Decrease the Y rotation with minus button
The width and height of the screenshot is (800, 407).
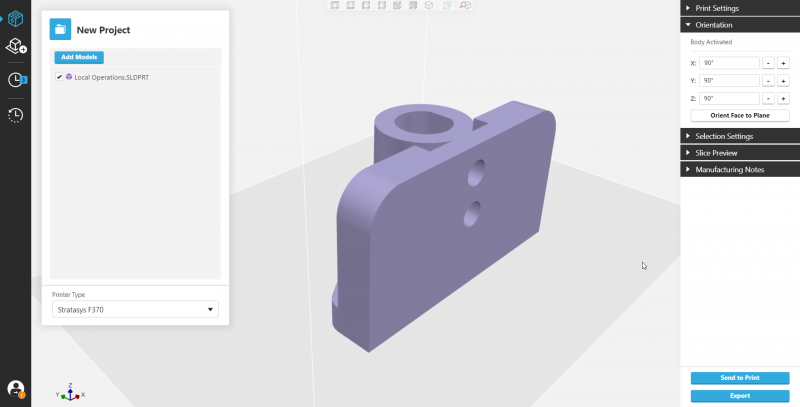click(x=768, y=81)
